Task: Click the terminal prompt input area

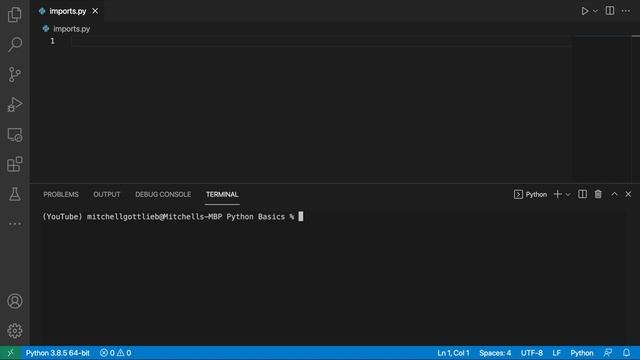Action: tap(301, 217)
